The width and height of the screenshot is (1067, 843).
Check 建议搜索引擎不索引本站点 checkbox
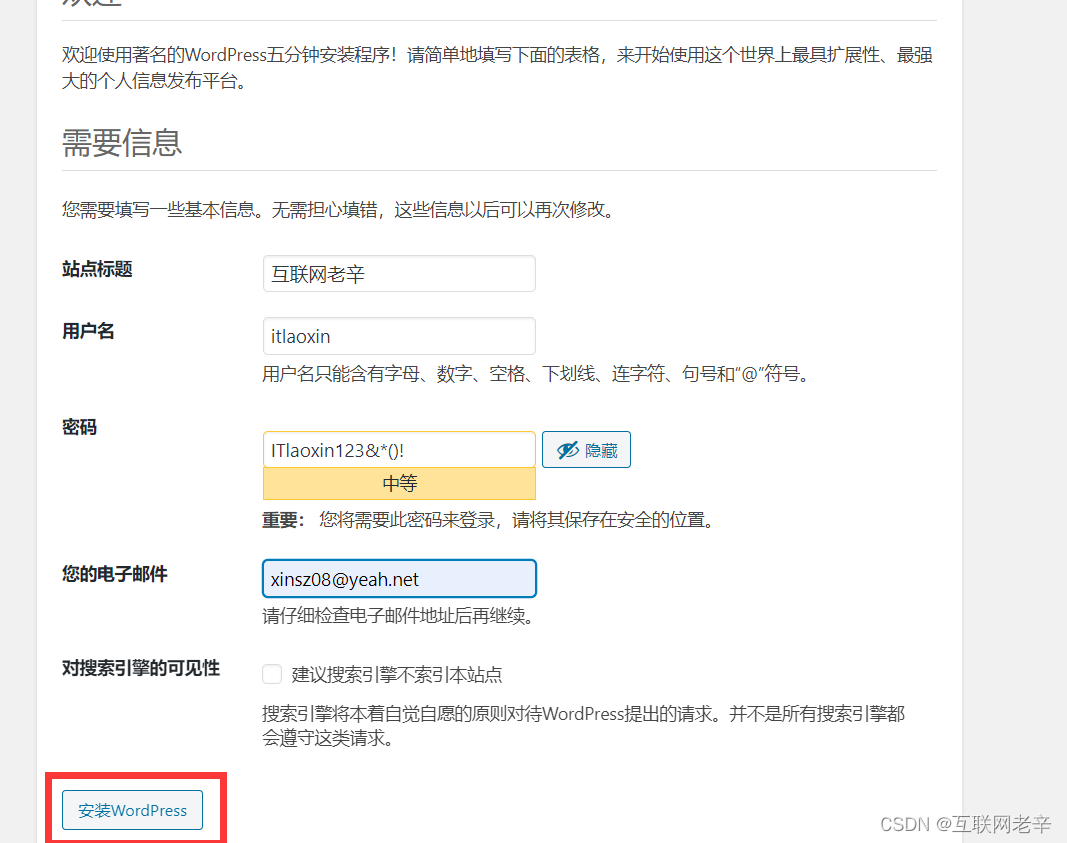pos(272,674)
